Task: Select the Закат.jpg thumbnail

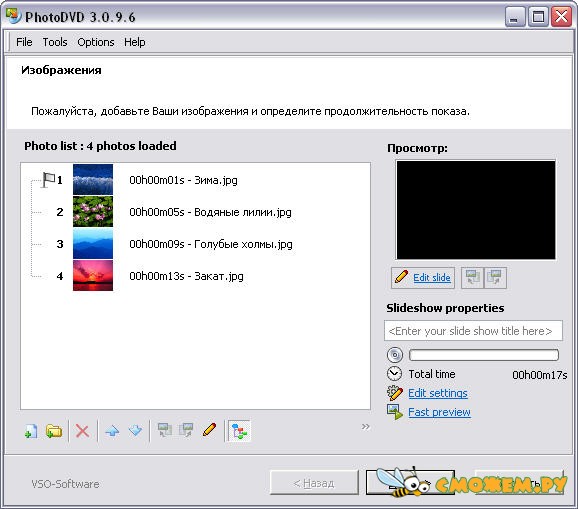Action: 93,276
